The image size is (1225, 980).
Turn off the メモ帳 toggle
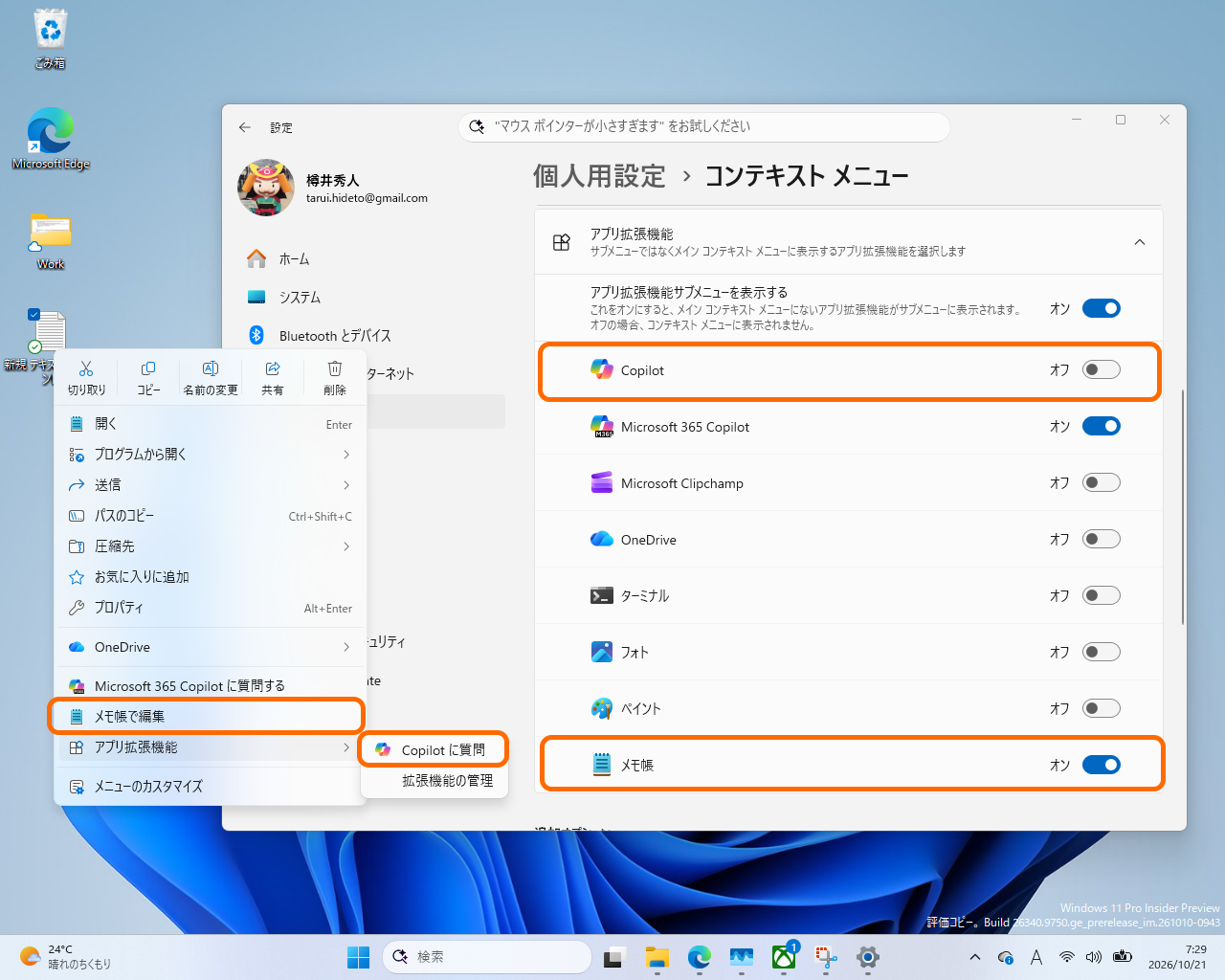tap(1102, 765)
